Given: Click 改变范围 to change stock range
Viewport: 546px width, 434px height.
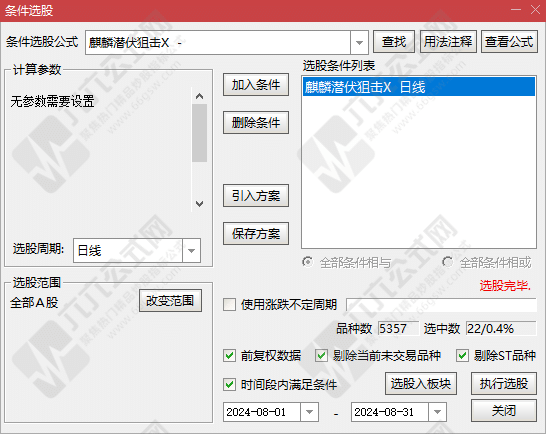Looking at the screenshot, I should [170, 301].
